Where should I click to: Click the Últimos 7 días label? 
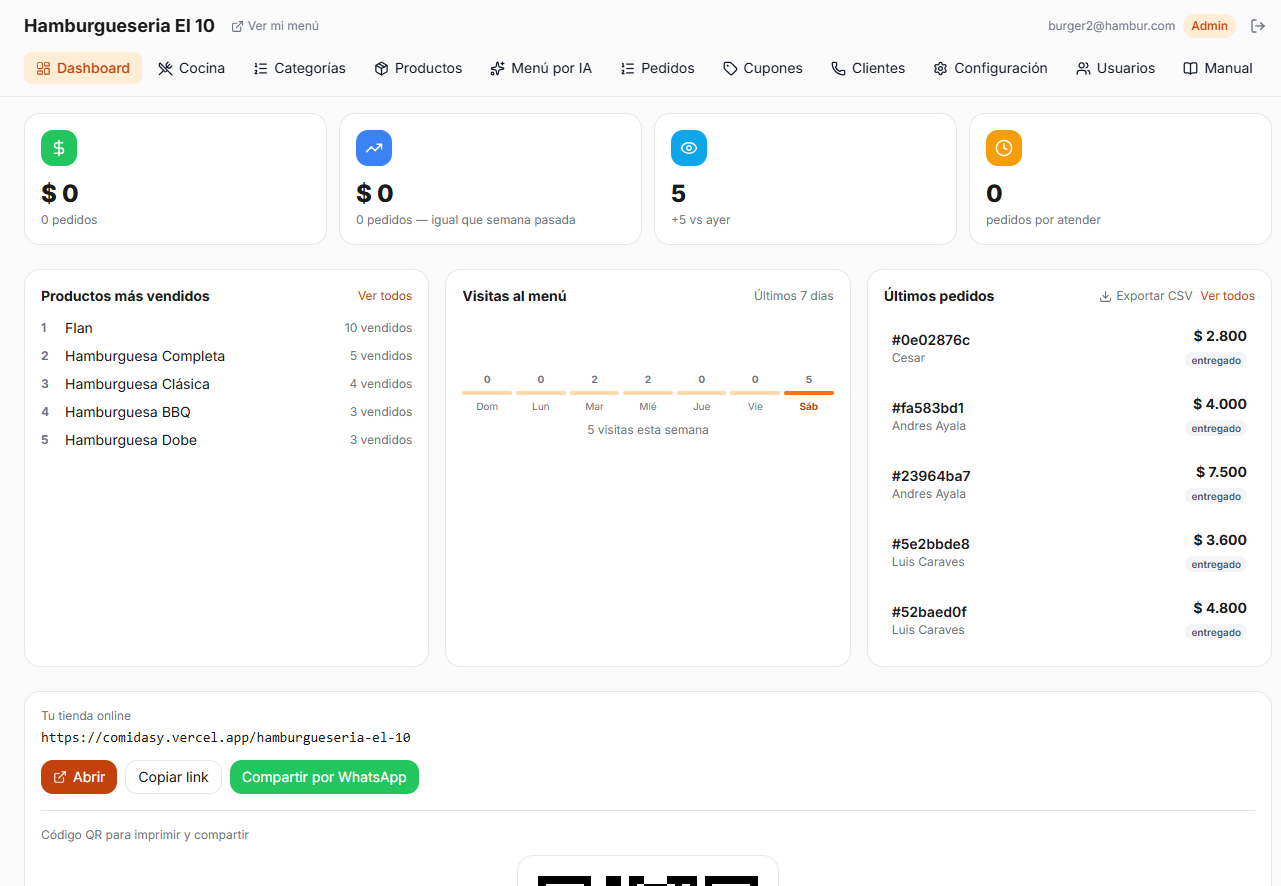pos(794,296)
